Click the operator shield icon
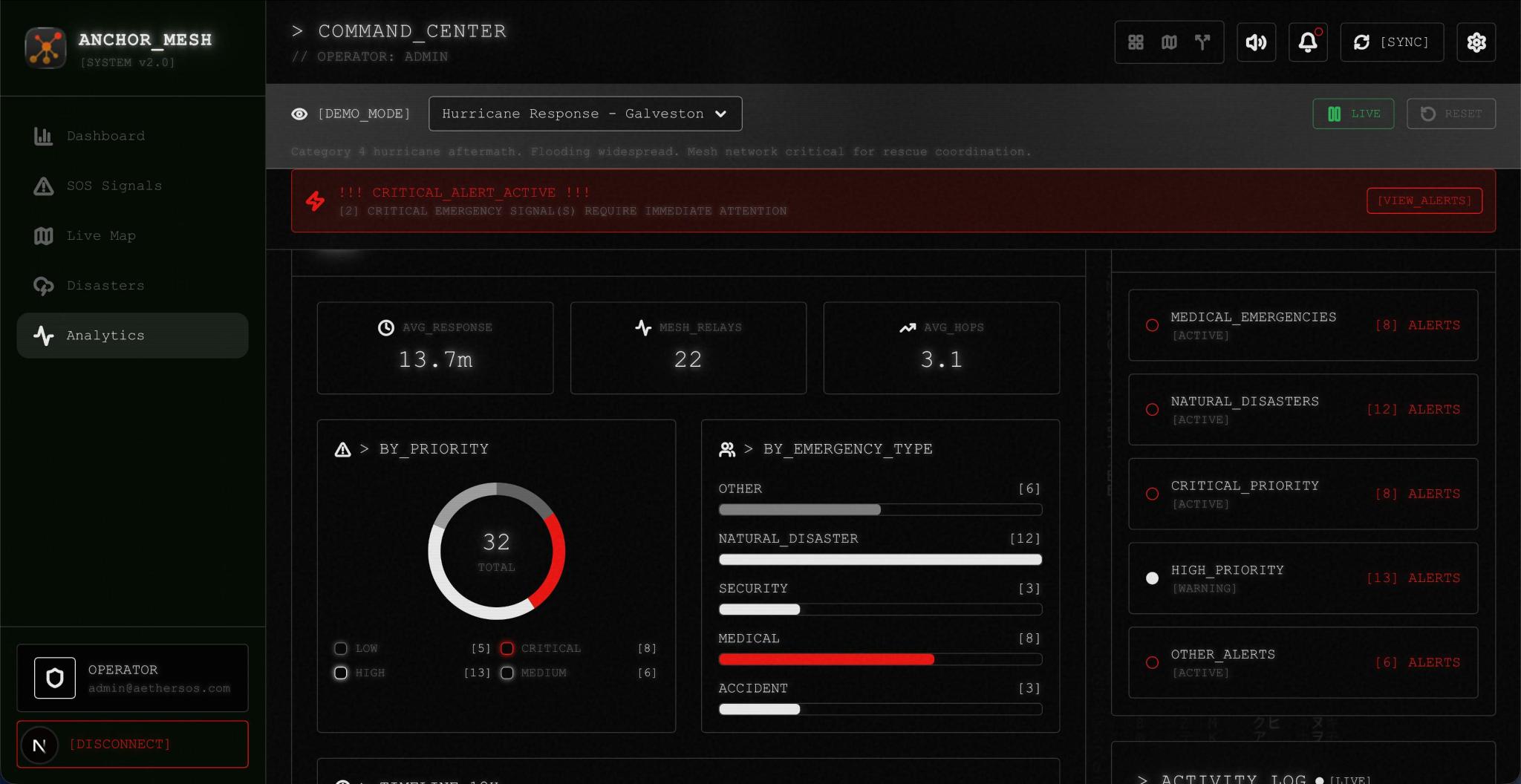The image size is (1521, 784). click(55, 678)
